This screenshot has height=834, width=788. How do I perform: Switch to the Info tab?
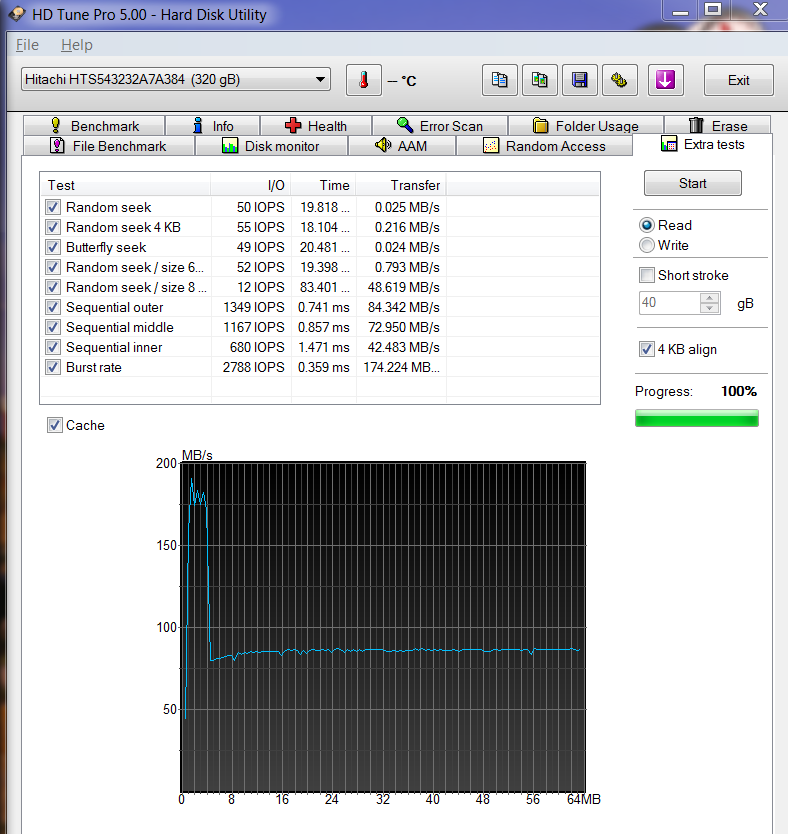point(213,126)
